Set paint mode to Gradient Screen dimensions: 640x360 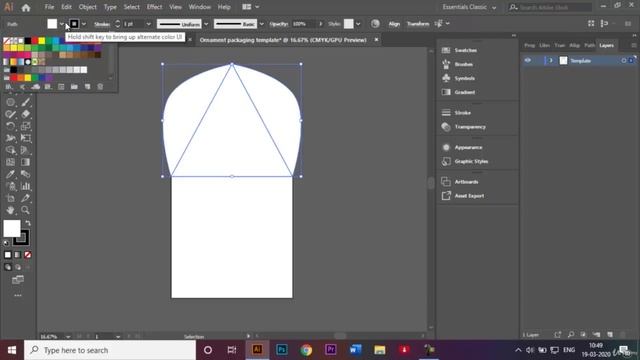tap(18, 255)
